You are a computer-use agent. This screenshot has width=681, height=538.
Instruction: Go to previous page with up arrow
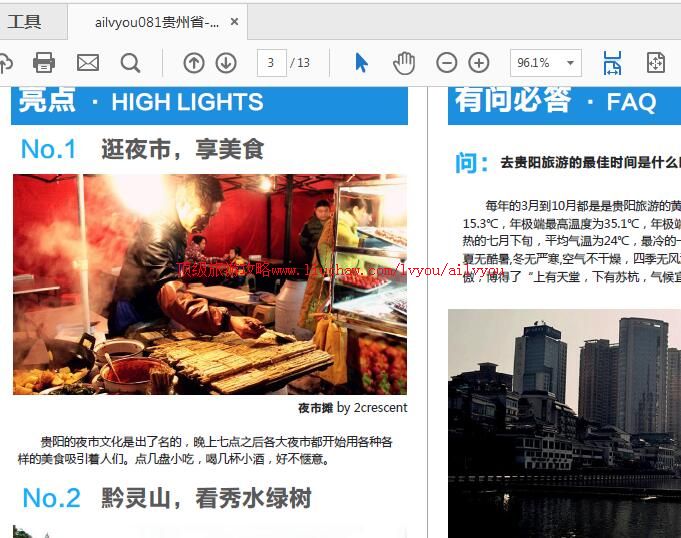pos(194,63)
